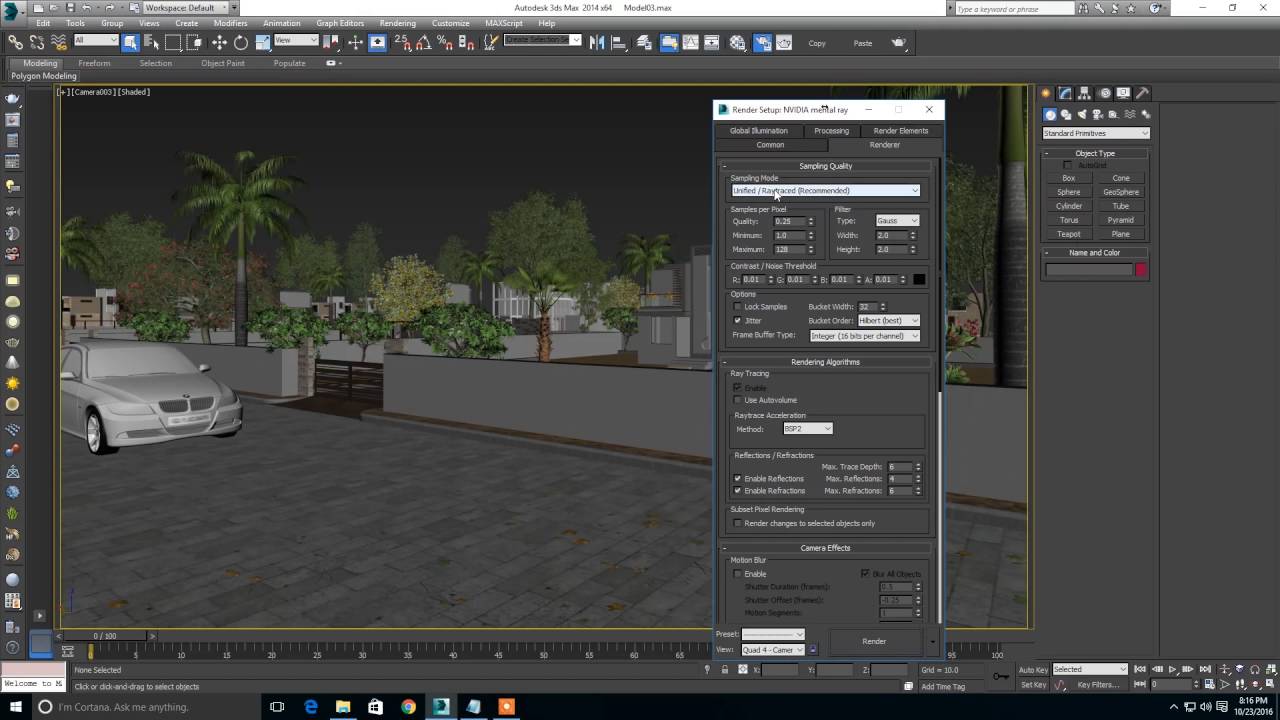Toggle the selection lock padlock icon
Image resolution: width=1280 pixels, height=720 pixels.
pos(724,670)
